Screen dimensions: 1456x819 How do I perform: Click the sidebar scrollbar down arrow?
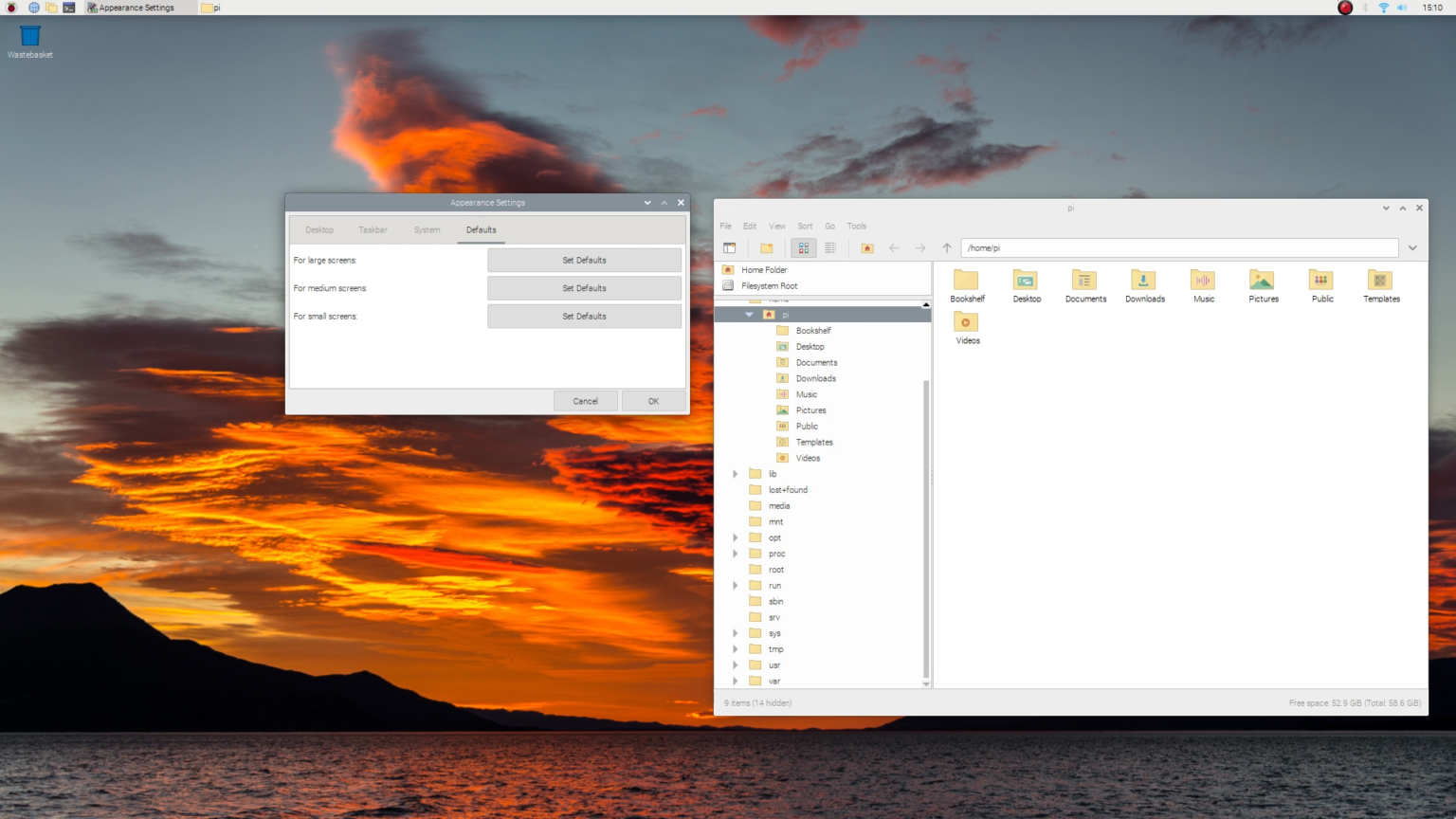(925, 683)
